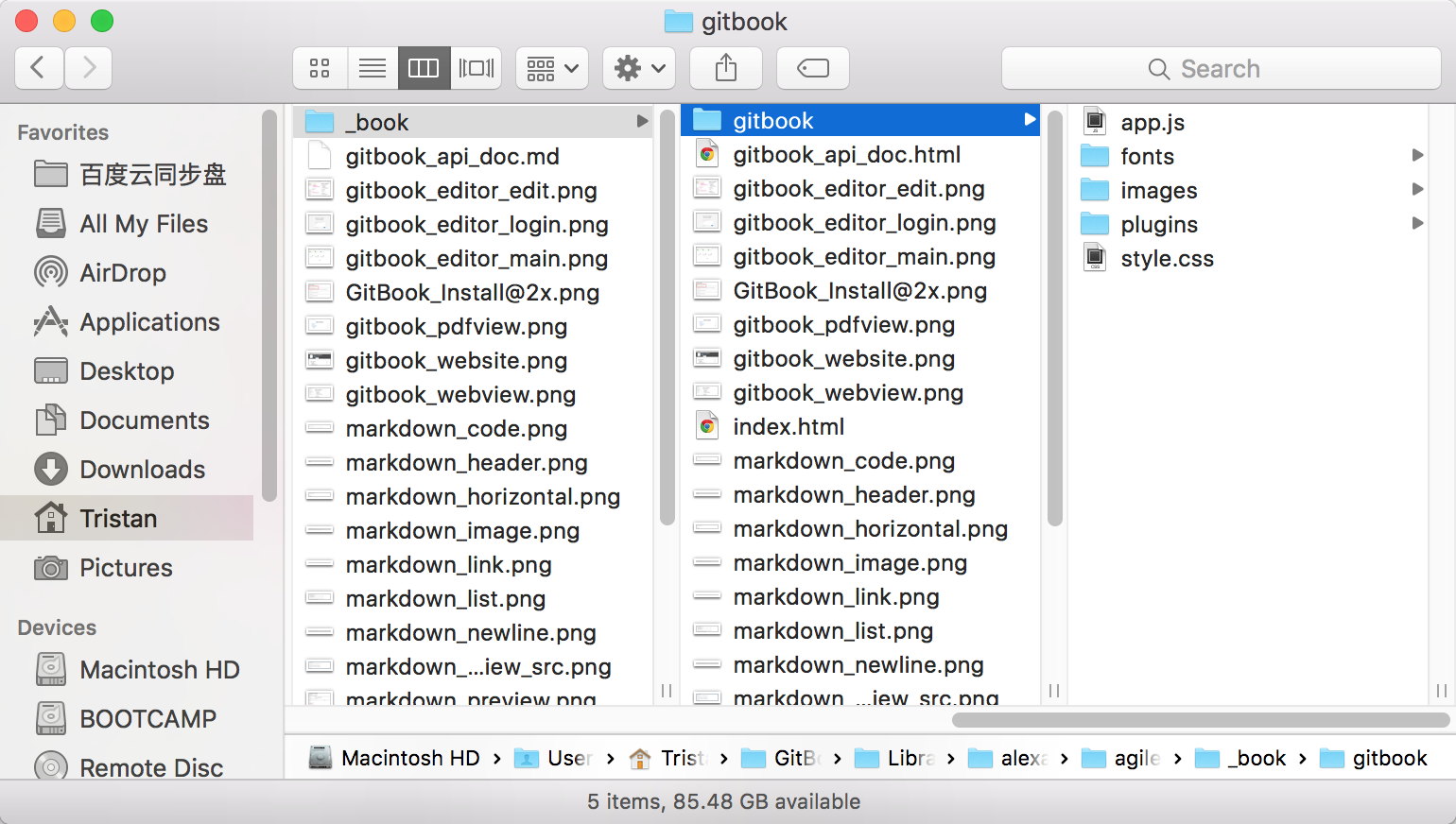
Task: Select markdown_newline.png in first column
Action: pyautogui.click(x=473, y=632)
